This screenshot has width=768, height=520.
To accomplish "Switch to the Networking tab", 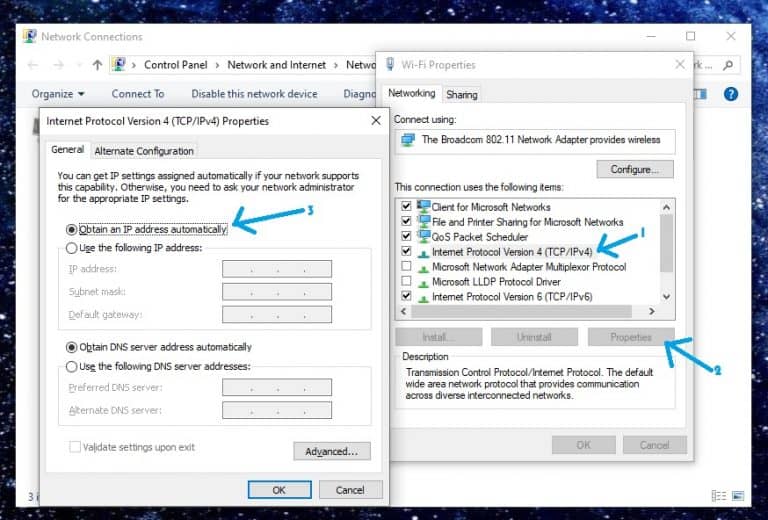I will (x=411, y=93).
